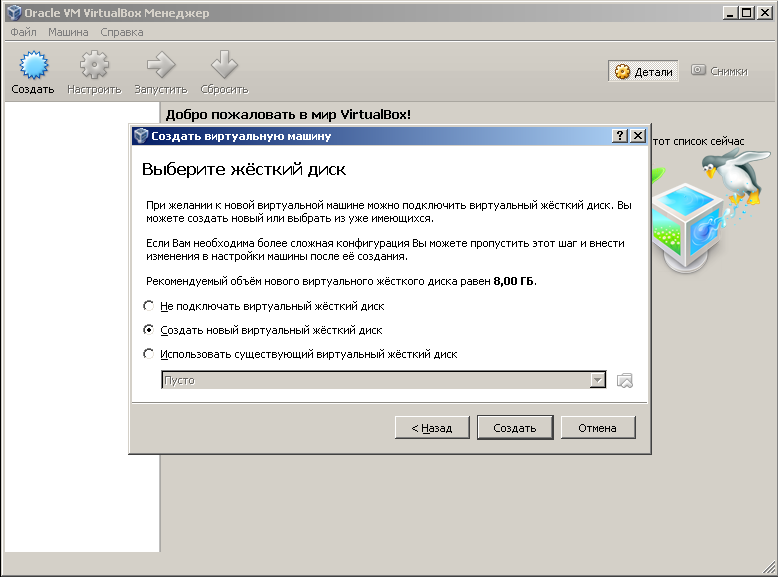Click the window resize grip corner
The width and height of the screenshot is (778, 577).
coord(769,566)
